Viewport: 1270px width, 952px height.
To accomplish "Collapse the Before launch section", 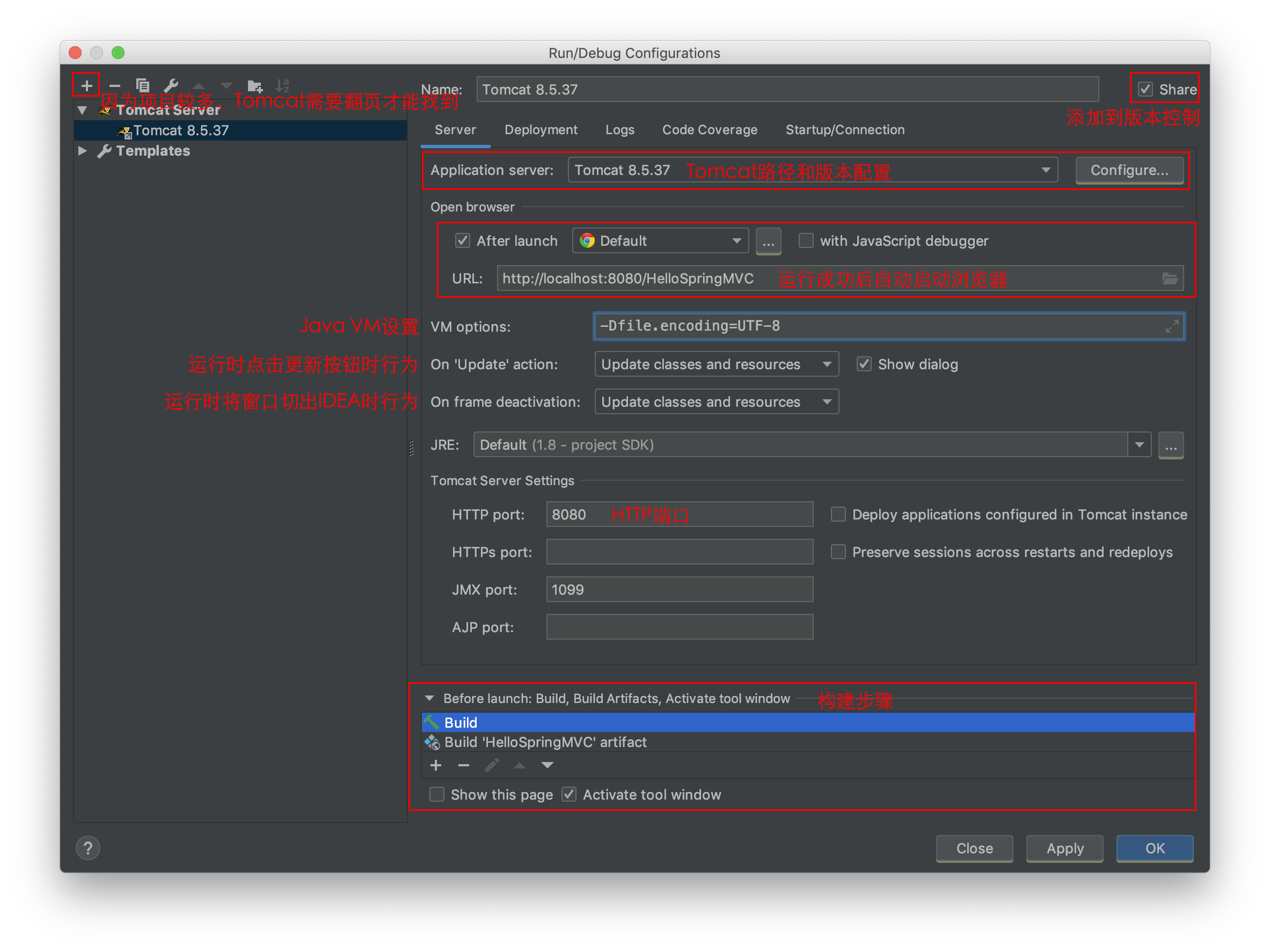I will [429, 698].
